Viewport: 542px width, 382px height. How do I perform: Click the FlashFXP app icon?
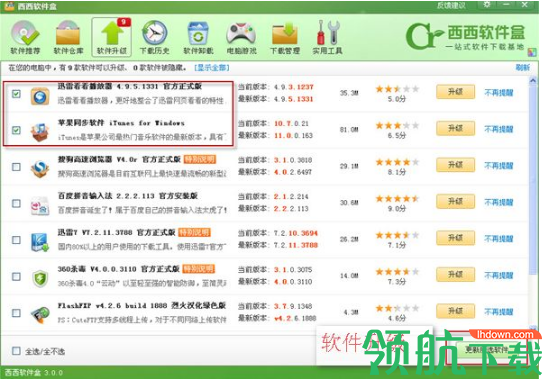tap(40, 315)
